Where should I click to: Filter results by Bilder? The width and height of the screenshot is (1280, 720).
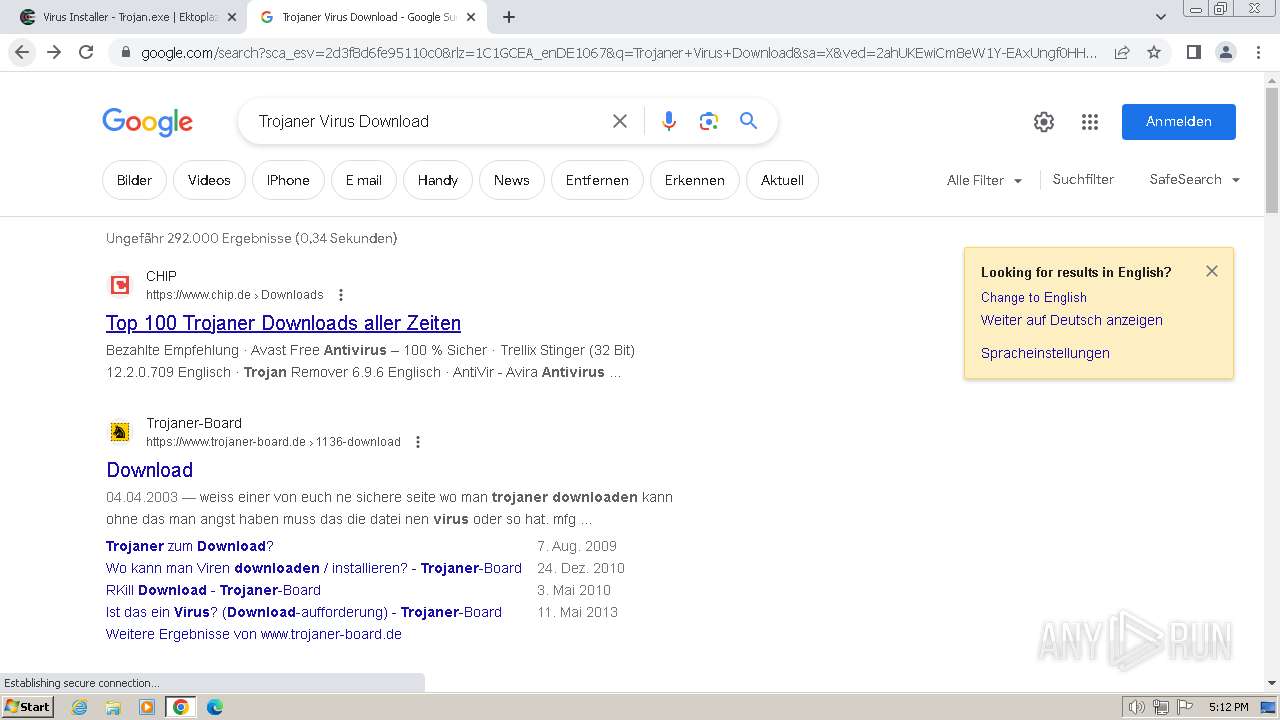tap(134, 180)
